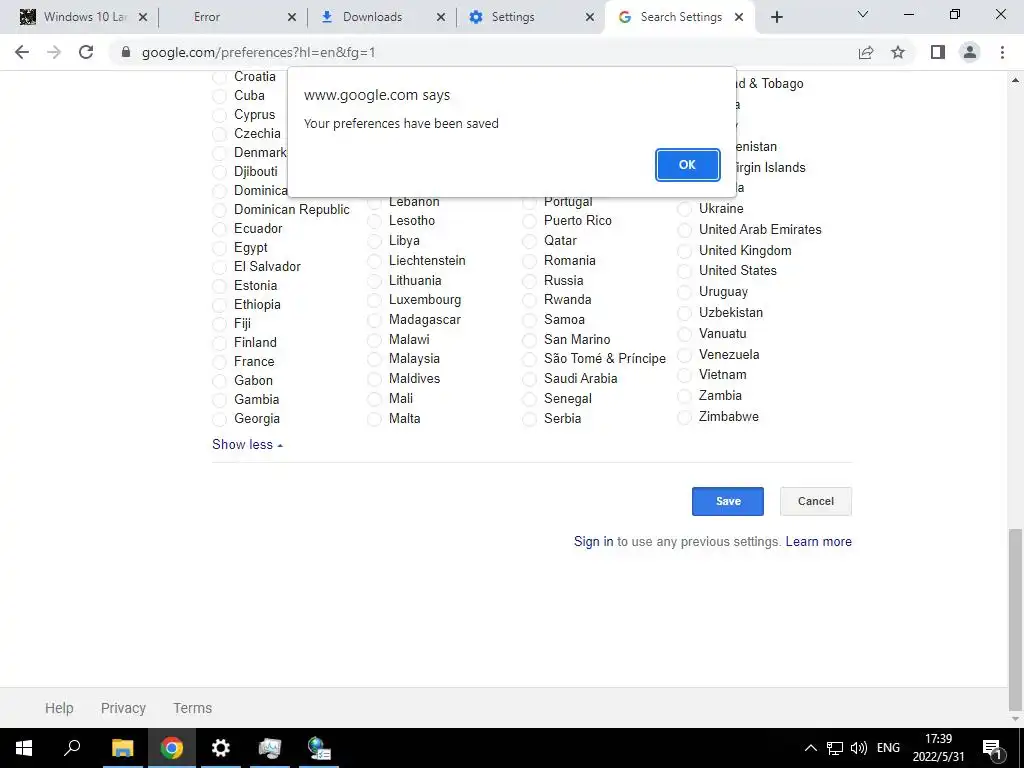1024x768 pixels.
Task: Open Windows taskbar search
Action: click(72, 748)
